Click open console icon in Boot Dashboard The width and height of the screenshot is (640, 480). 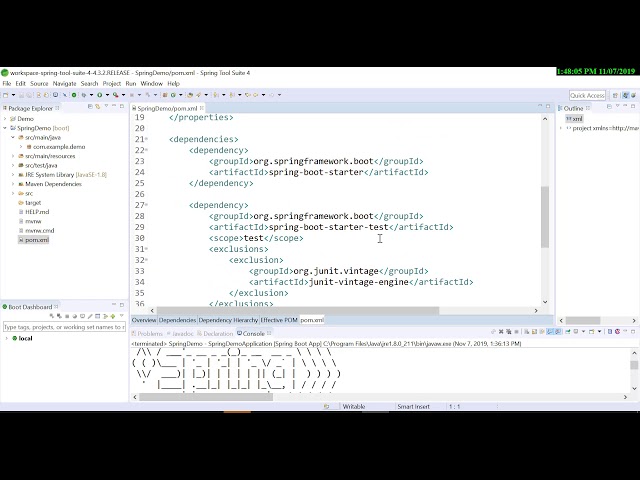[82, 316]
